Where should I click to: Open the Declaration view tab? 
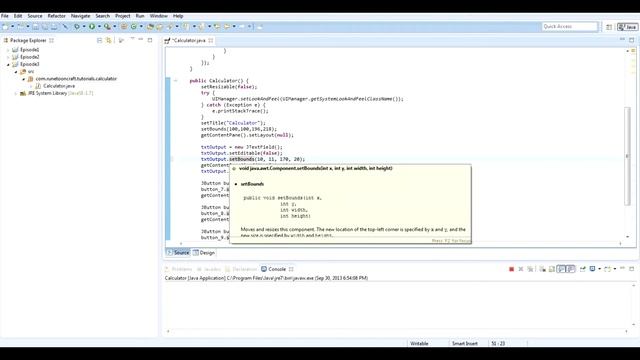241,269
